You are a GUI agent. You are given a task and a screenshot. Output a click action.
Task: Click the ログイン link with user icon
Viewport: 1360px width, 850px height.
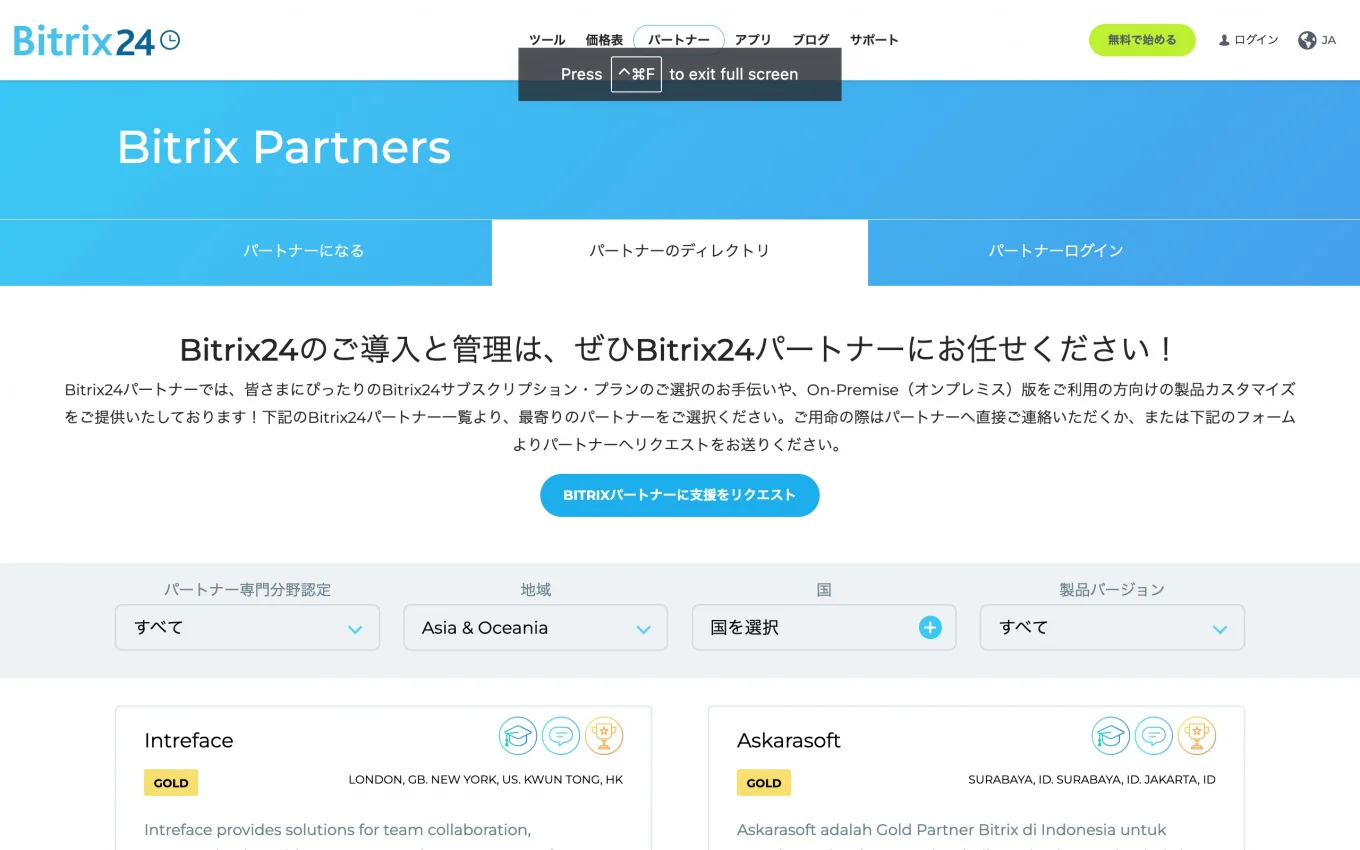coord(1248,40)
